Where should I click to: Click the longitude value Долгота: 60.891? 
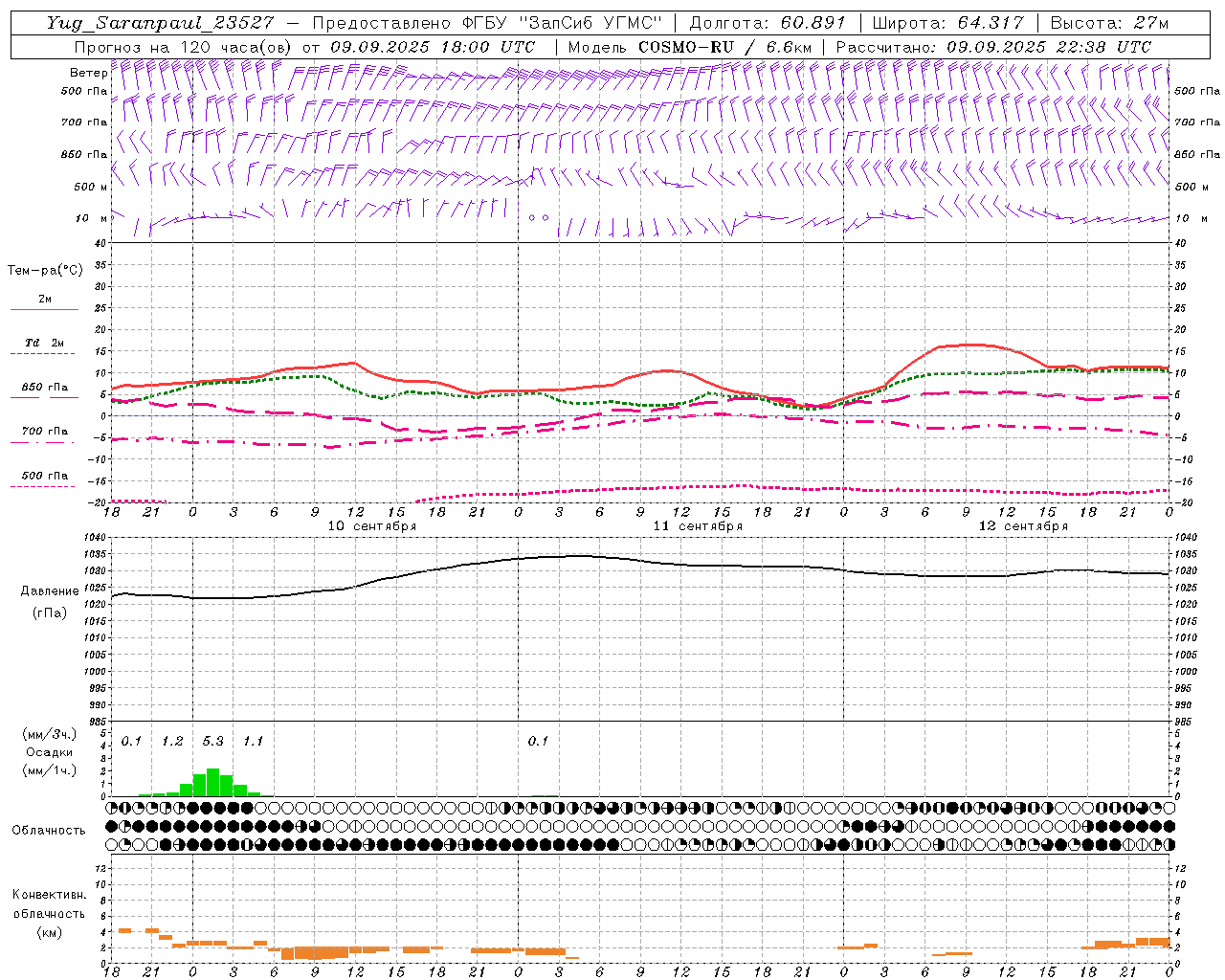pyautogui.click(x=768, y=23)
